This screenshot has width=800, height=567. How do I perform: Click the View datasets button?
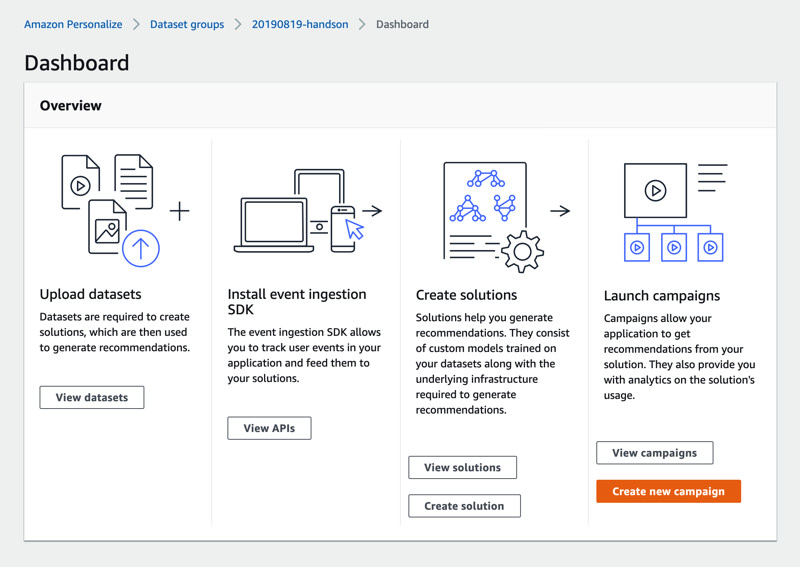[x=92, y=398]
